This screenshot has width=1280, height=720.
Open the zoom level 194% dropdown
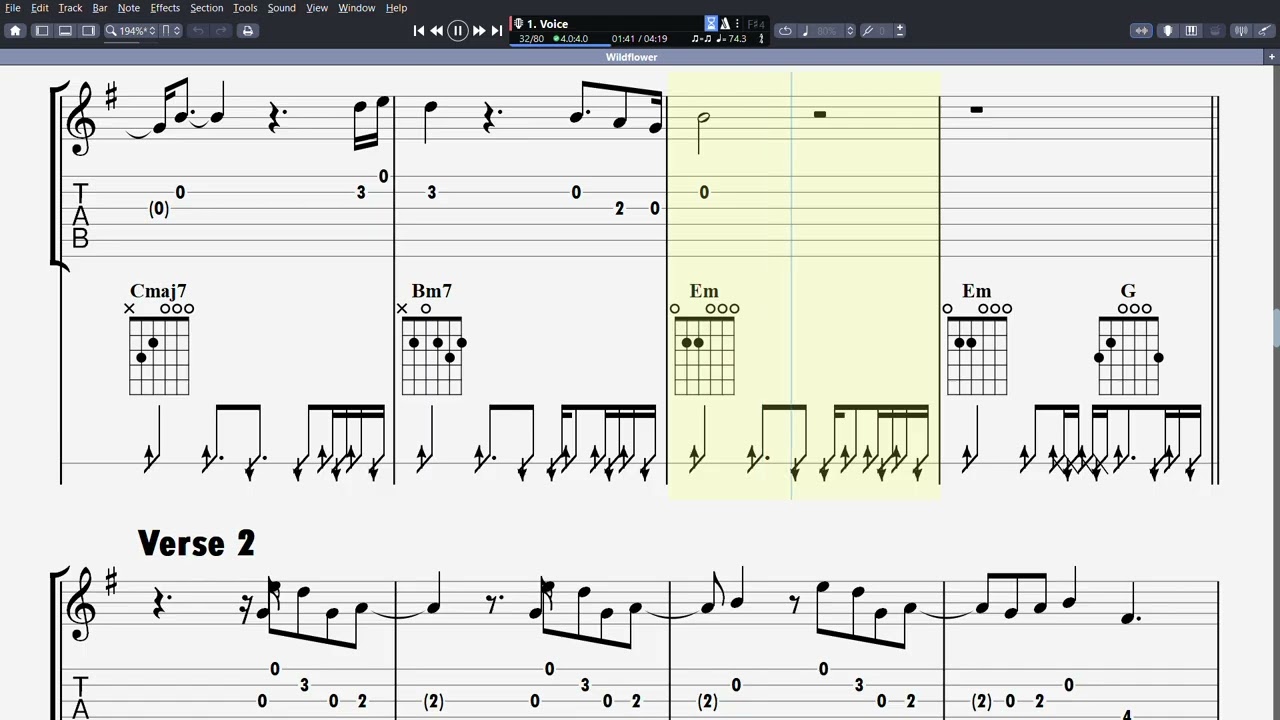(x=130, y=31)
